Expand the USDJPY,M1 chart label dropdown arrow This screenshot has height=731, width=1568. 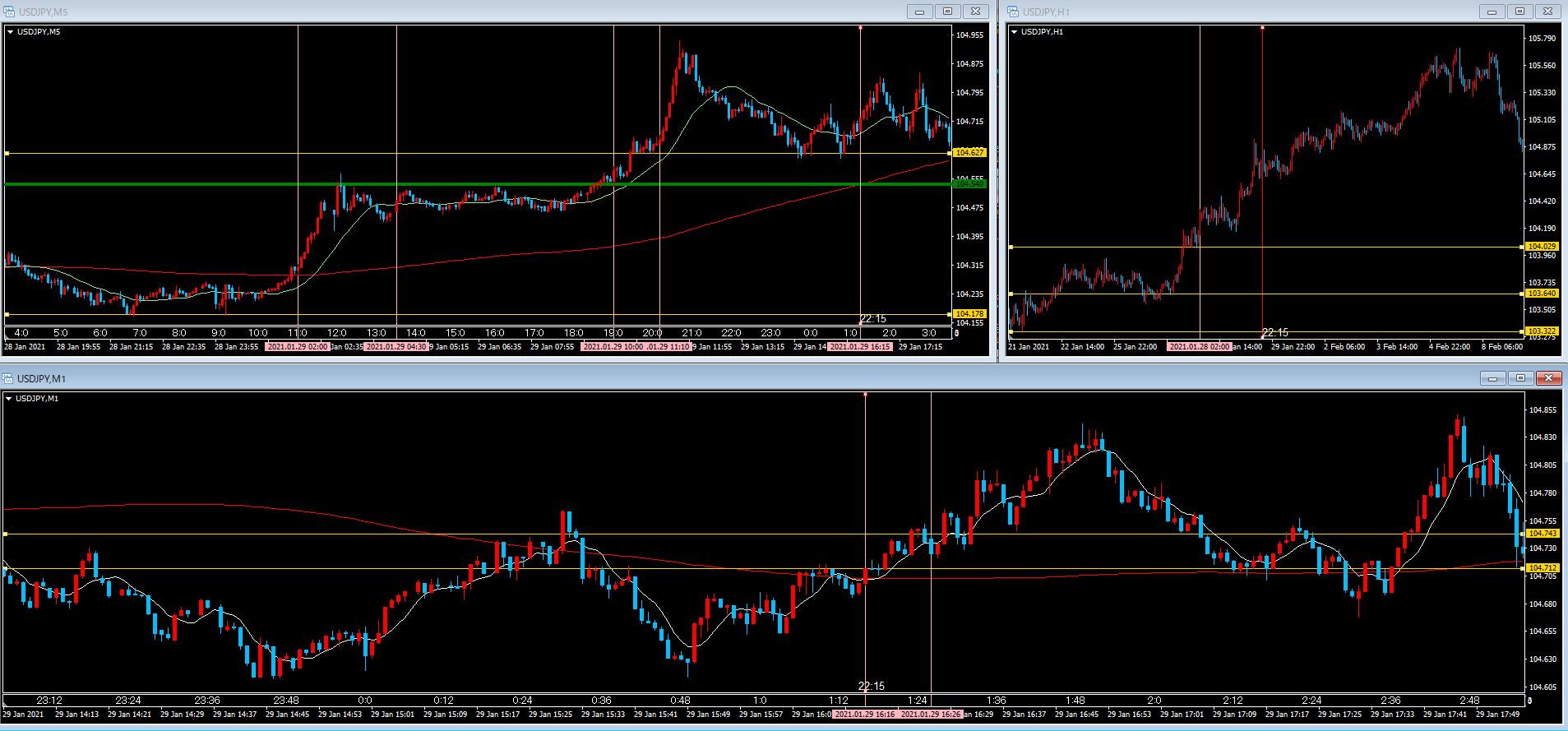tap(9, 399)
